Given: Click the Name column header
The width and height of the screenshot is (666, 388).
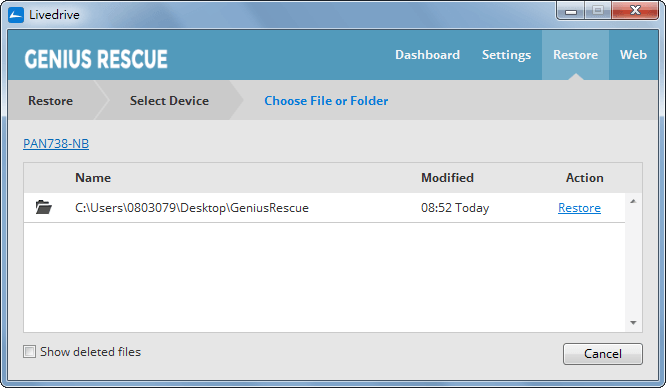Looking at the screenshot, I should pyautogui.click(x=93, y=178).
